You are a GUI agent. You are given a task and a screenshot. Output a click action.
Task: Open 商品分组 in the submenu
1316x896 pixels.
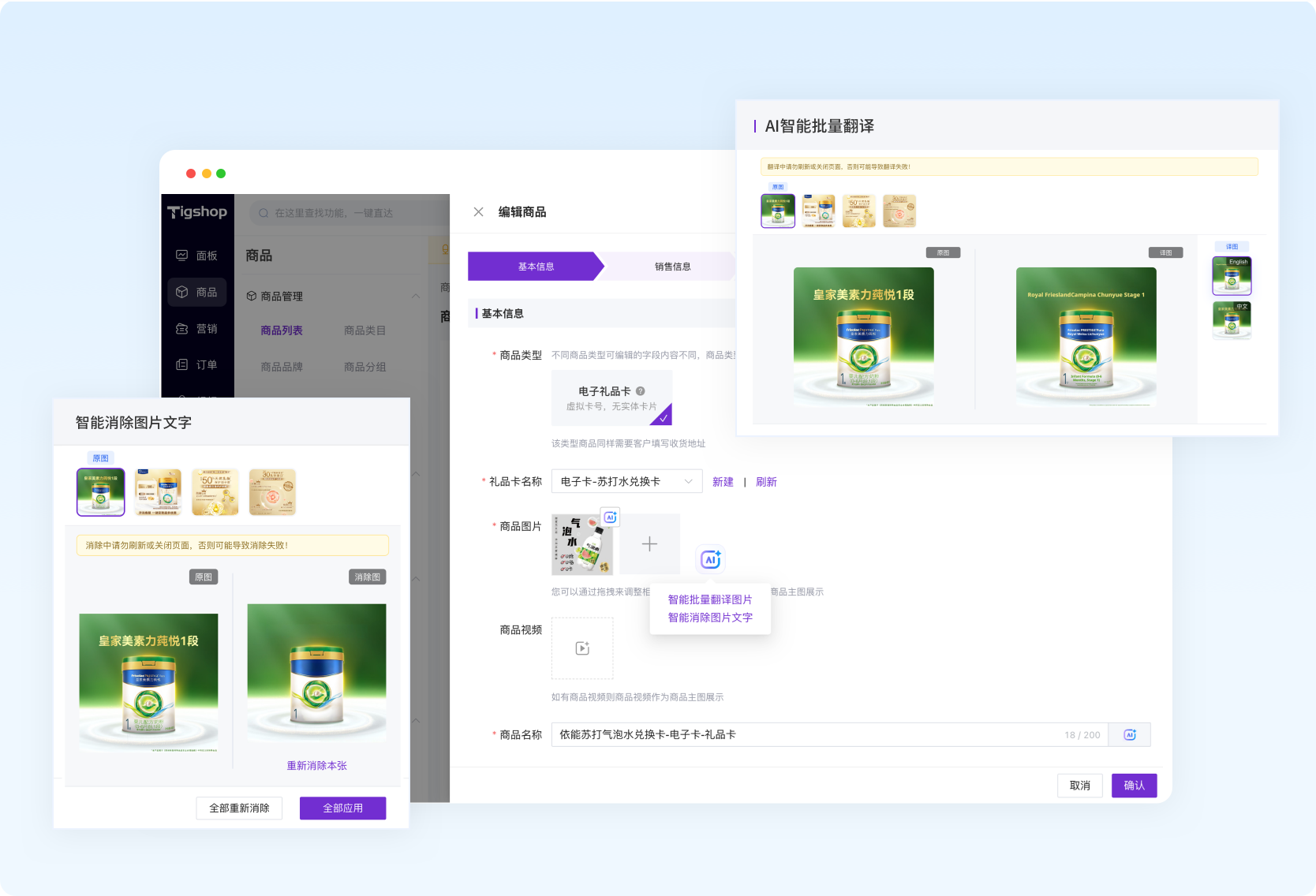pyautogui.click(x=365, y=367)
